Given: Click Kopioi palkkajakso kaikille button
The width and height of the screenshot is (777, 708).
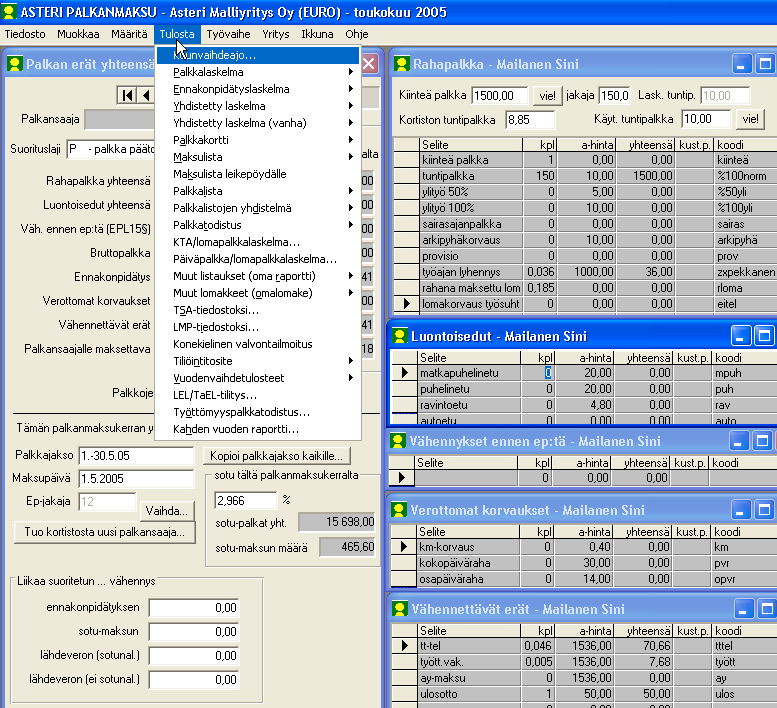Looking at the screenshot, I should click(x=277, y=455).
